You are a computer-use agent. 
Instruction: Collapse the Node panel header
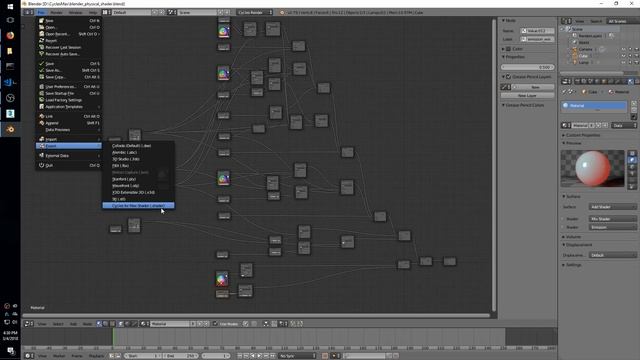tap(509, 20)
